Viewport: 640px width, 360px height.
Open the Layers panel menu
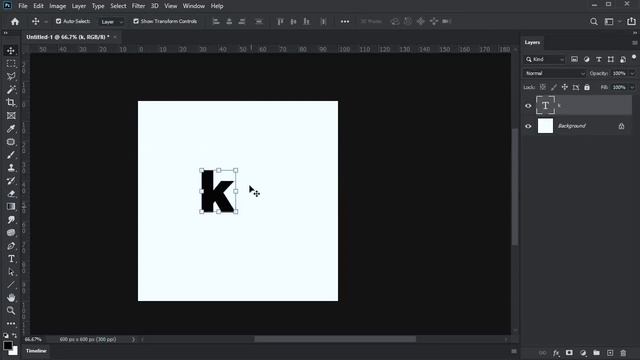click(x=634, y=42)
